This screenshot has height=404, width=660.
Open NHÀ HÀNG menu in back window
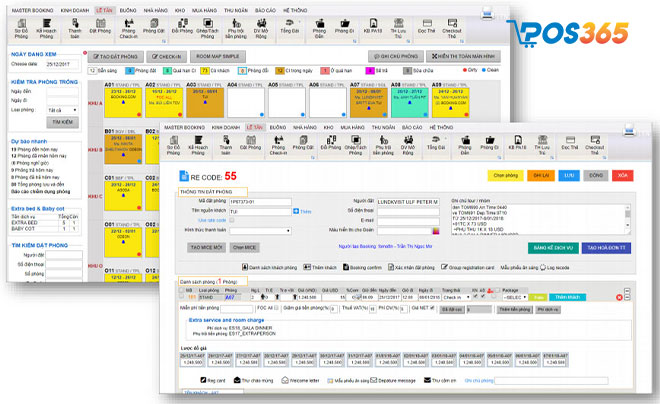[155, 10]
